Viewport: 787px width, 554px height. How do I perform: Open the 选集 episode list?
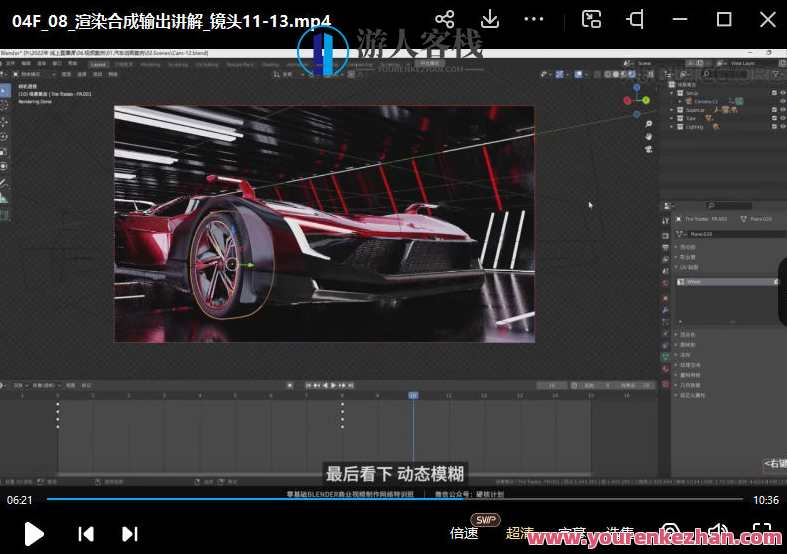620,532
